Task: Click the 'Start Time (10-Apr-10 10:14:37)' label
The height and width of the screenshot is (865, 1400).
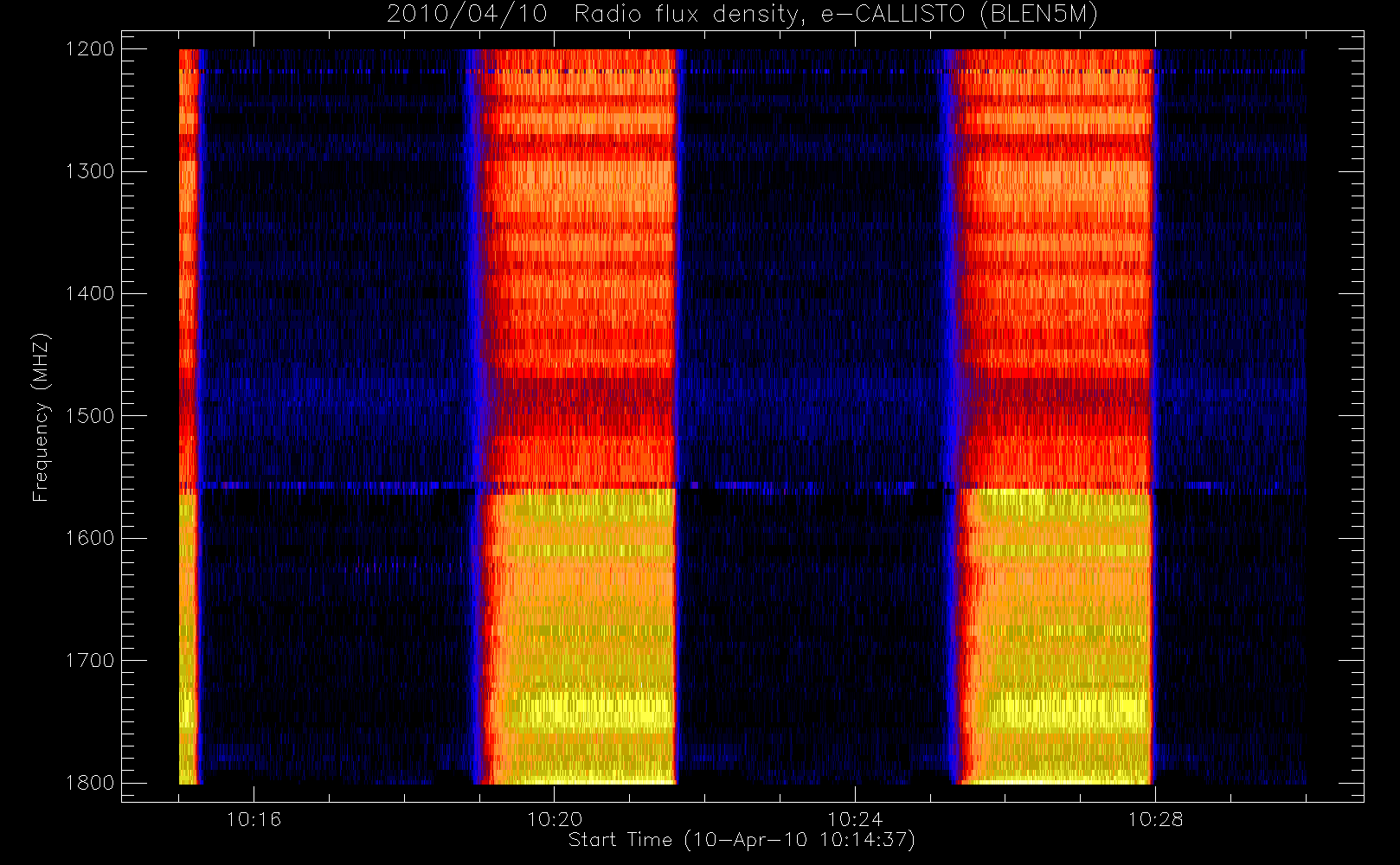Action: (x=742, y=840)
